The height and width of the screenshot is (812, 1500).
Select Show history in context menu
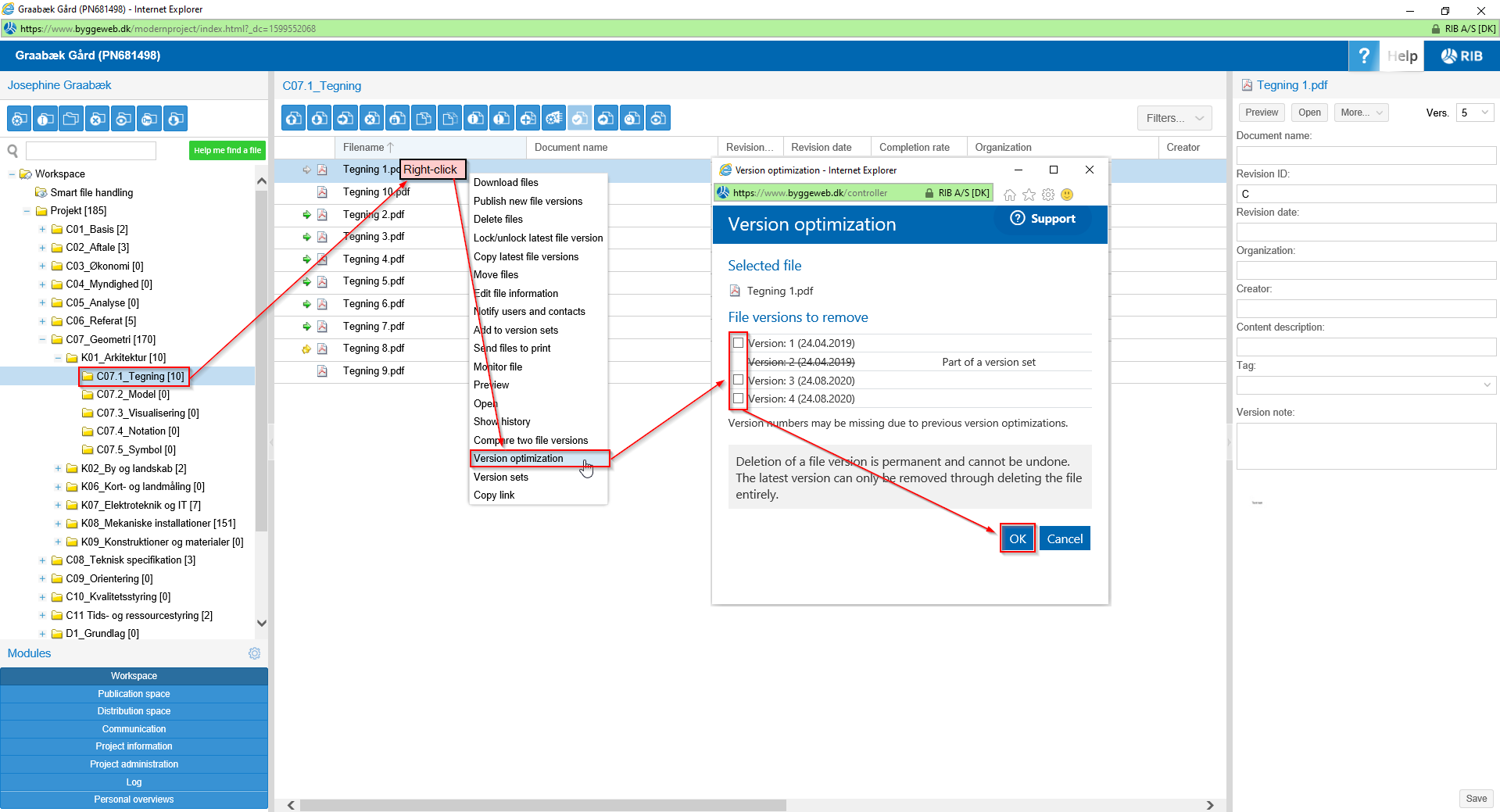tap(502, 422)
